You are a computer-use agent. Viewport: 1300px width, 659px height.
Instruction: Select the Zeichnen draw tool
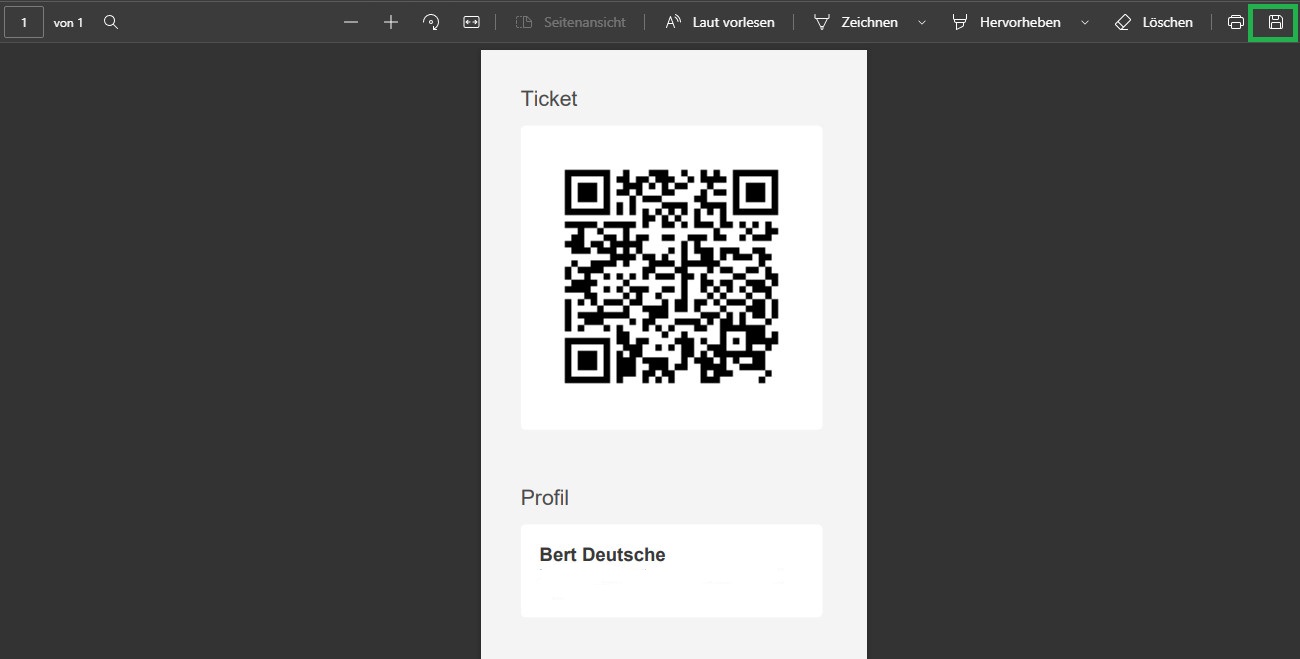click(x=856, y=22)
